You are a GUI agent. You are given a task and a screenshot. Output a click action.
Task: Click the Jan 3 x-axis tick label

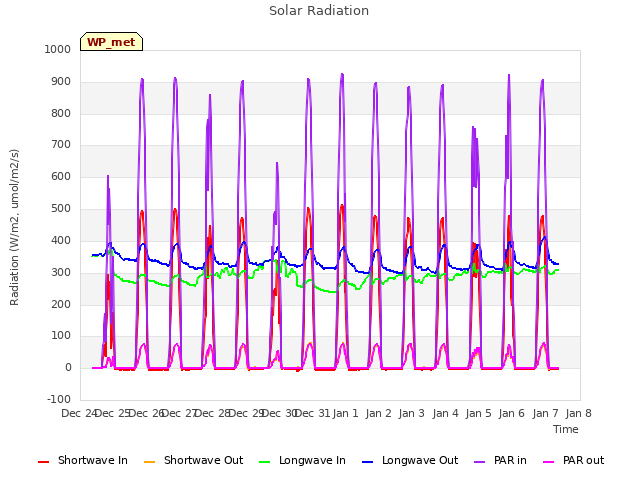click(411, 413)
